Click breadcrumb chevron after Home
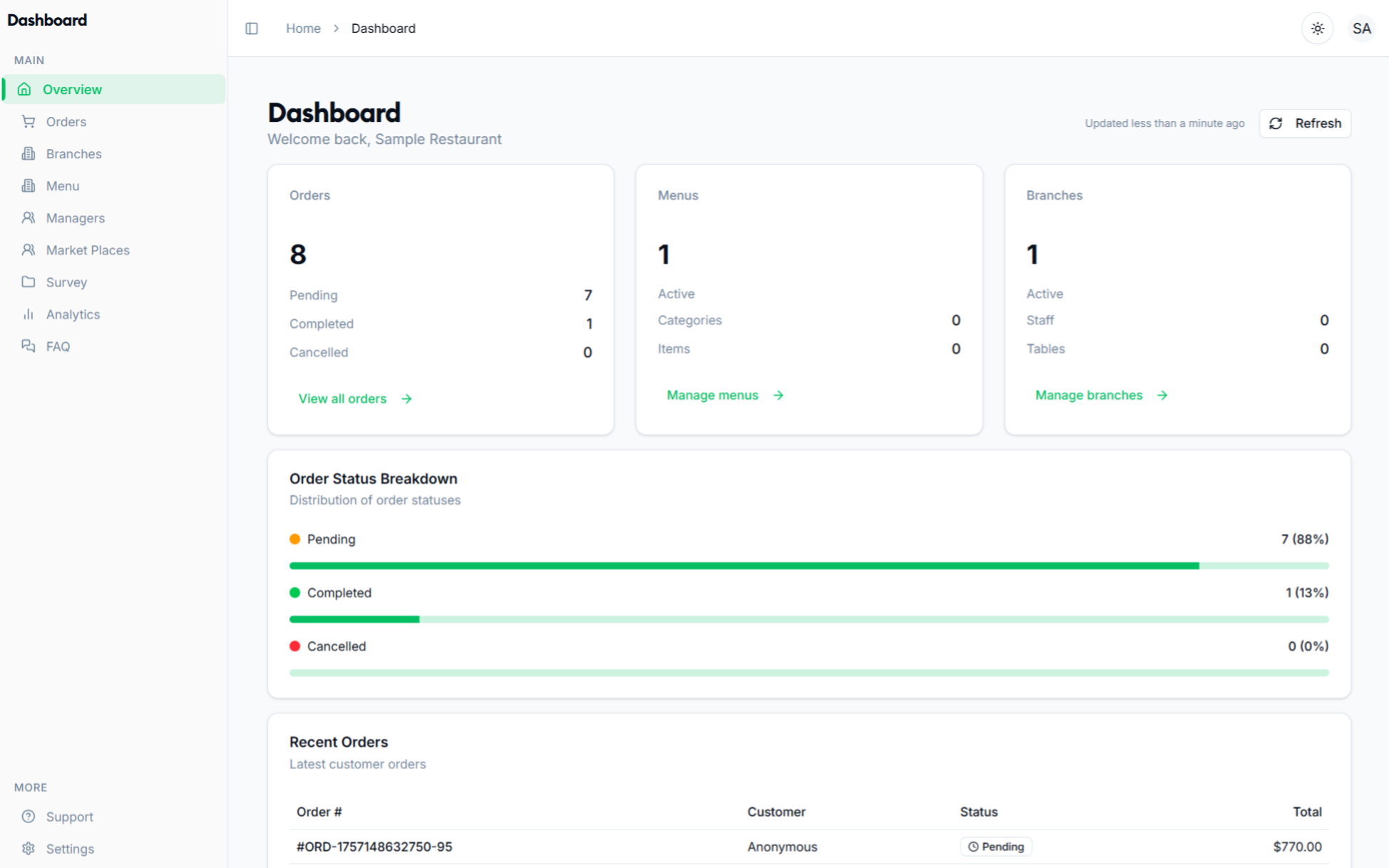 [x=336, y=29]
